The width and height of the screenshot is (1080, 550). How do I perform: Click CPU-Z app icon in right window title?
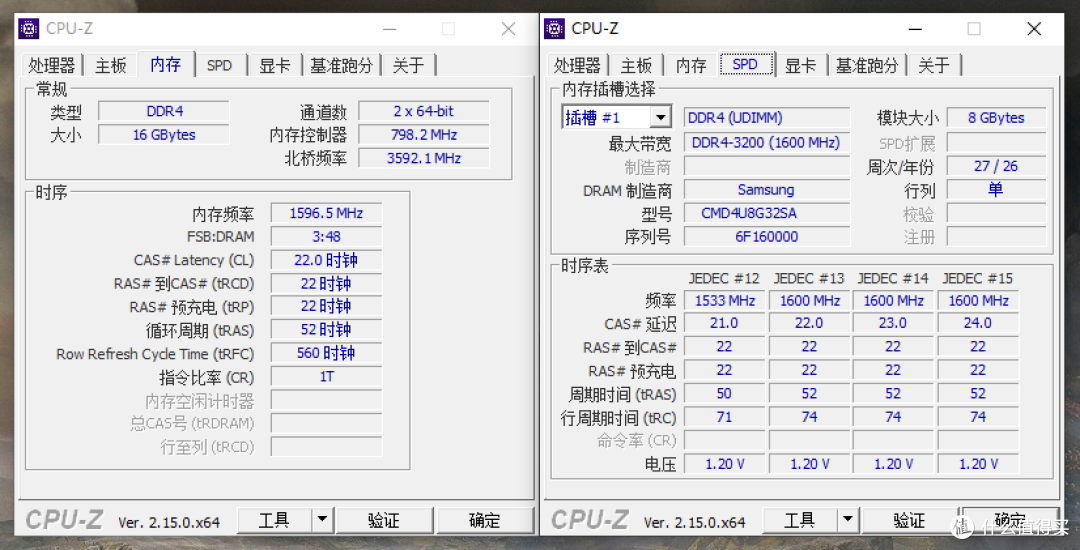pyautogui.click(x=554, y=29)
